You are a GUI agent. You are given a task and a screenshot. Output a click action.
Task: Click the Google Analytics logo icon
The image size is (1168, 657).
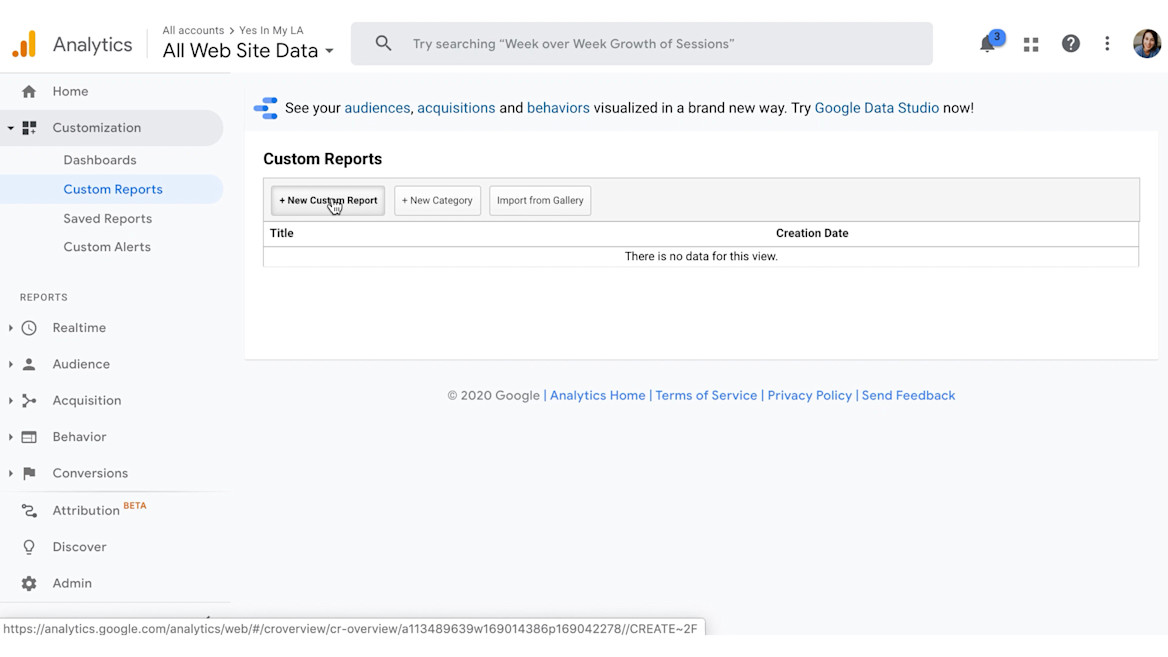pyautogui.click(x=24, y=44)
